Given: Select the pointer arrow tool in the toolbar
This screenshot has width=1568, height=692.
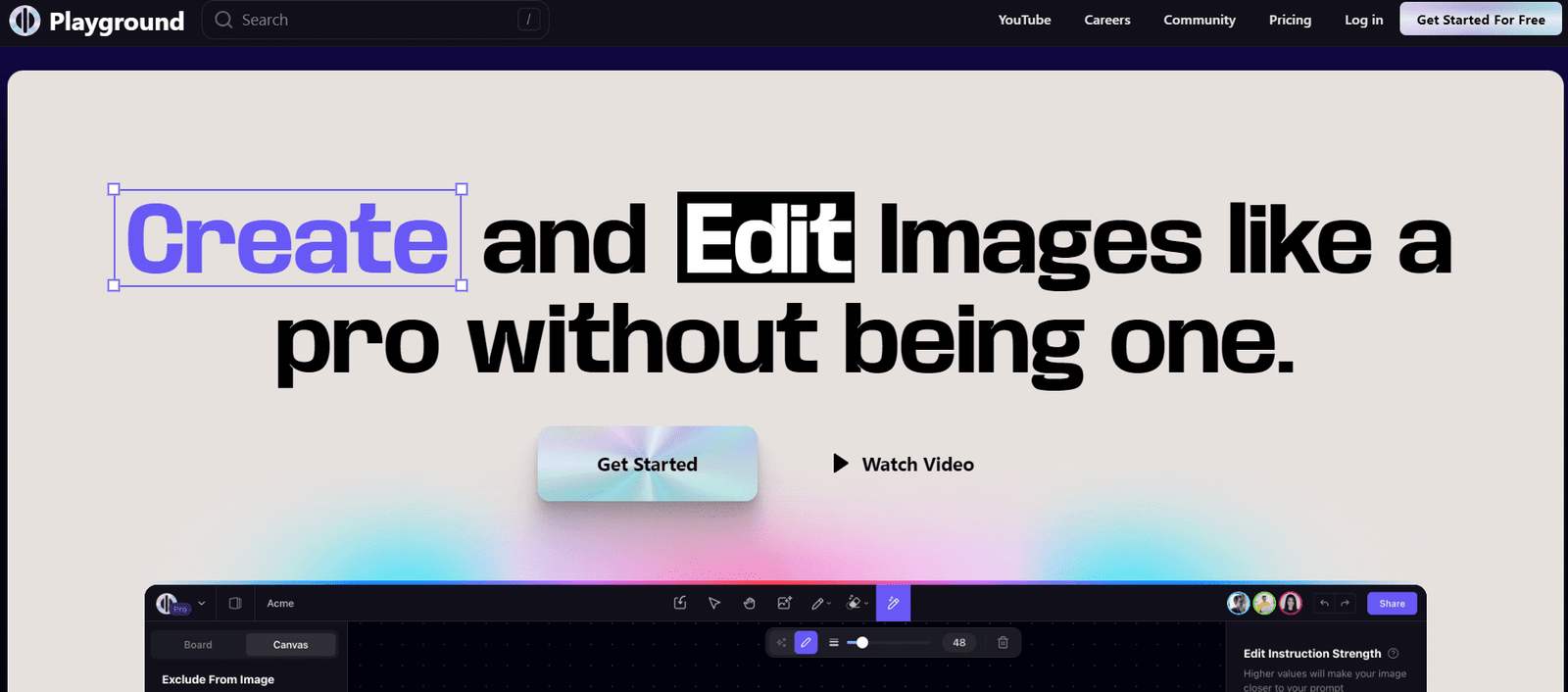Looking at the screenshot, I should [x=714, y=604].
